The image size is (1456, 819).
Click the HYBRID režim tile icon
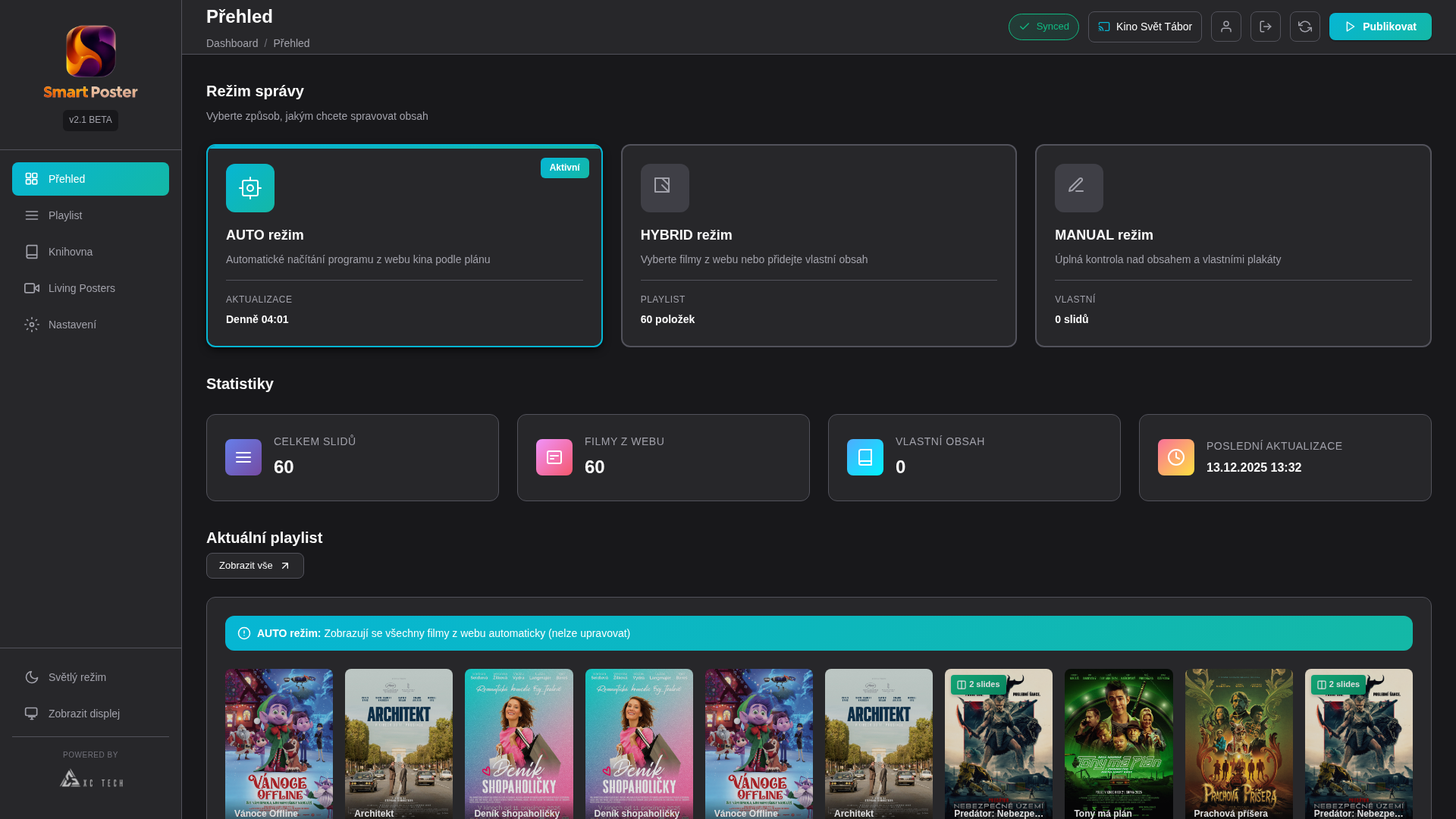[x=664, y=188]
